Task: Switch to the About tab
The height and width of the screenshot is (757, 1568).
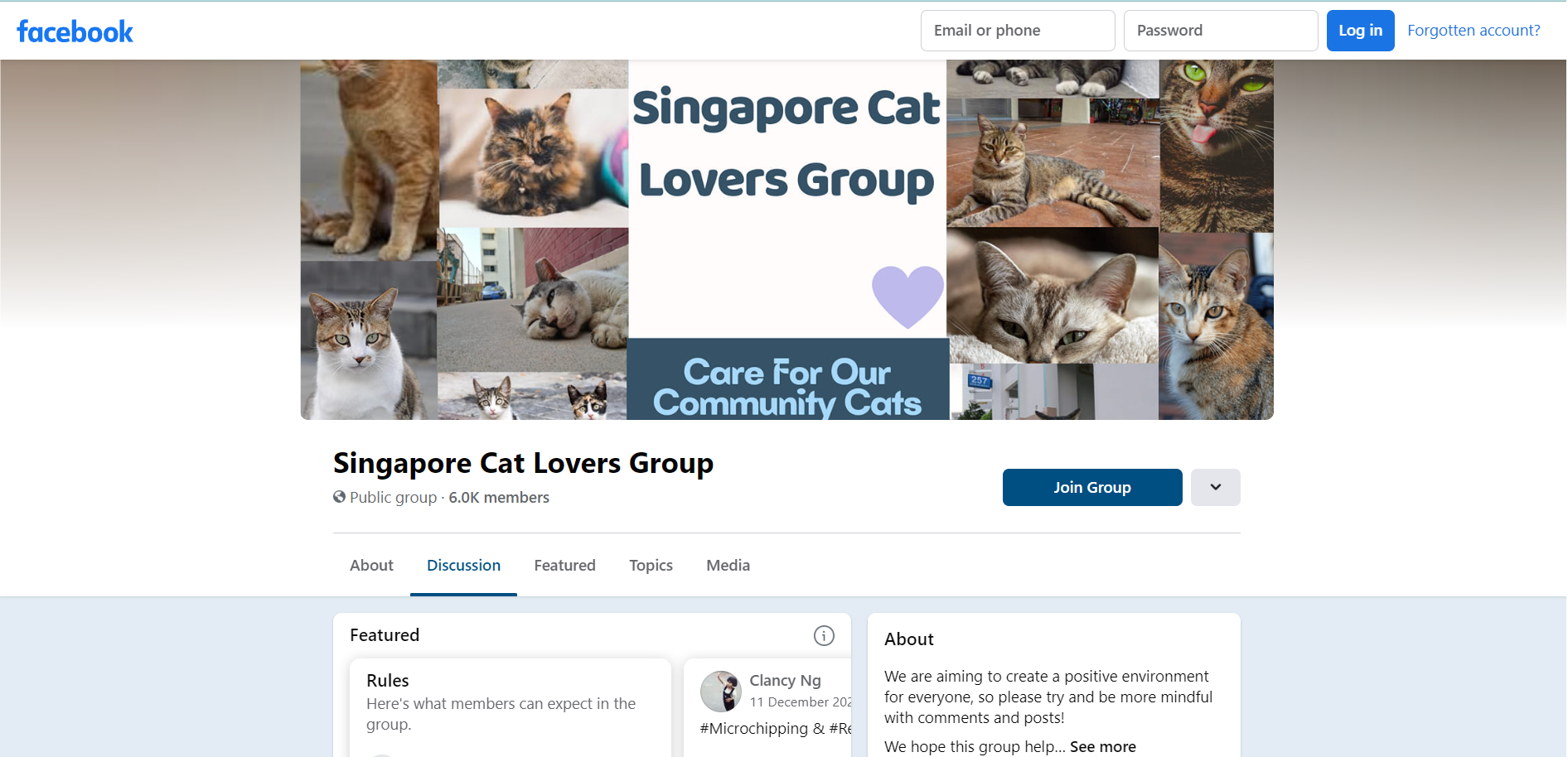Action: (x=371, y=565)
